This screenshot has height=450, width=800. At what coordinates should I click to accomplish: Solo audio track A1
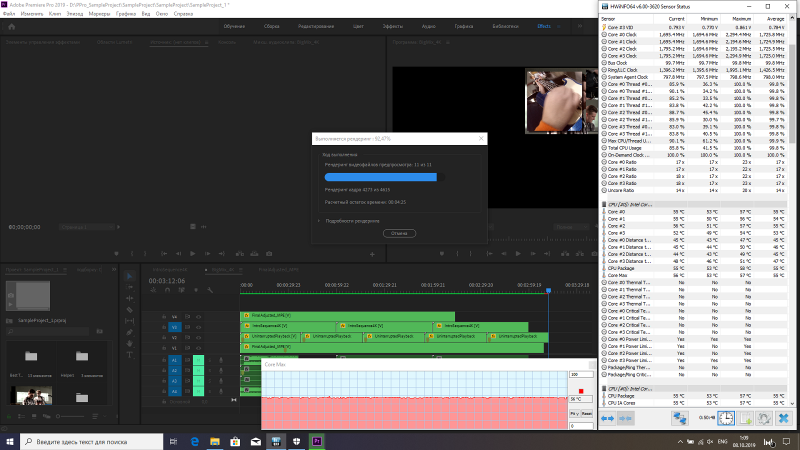pyautogui.click(x=210, y=360)
